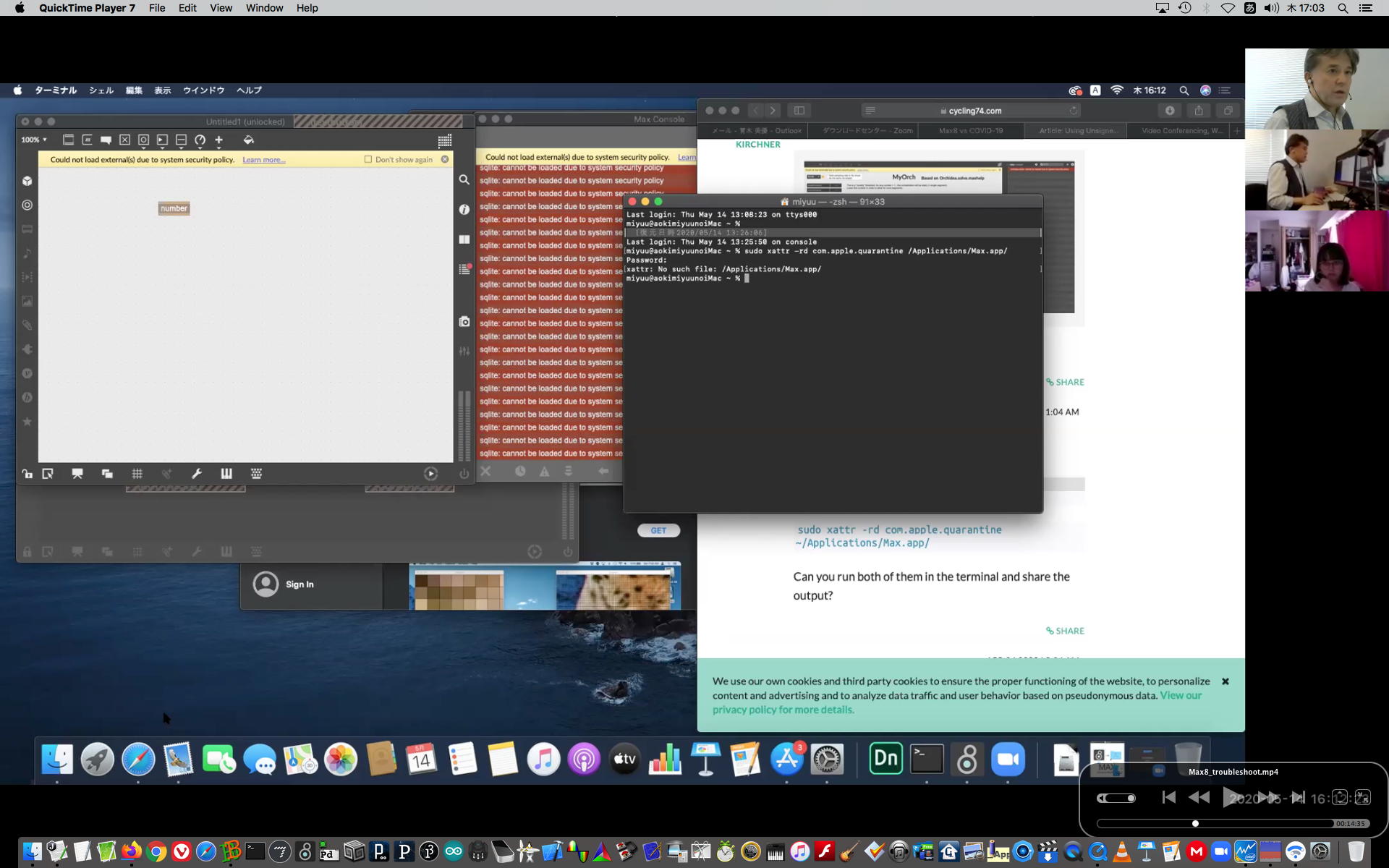
Task: Click the GET button
Action: tap(658, 530)
